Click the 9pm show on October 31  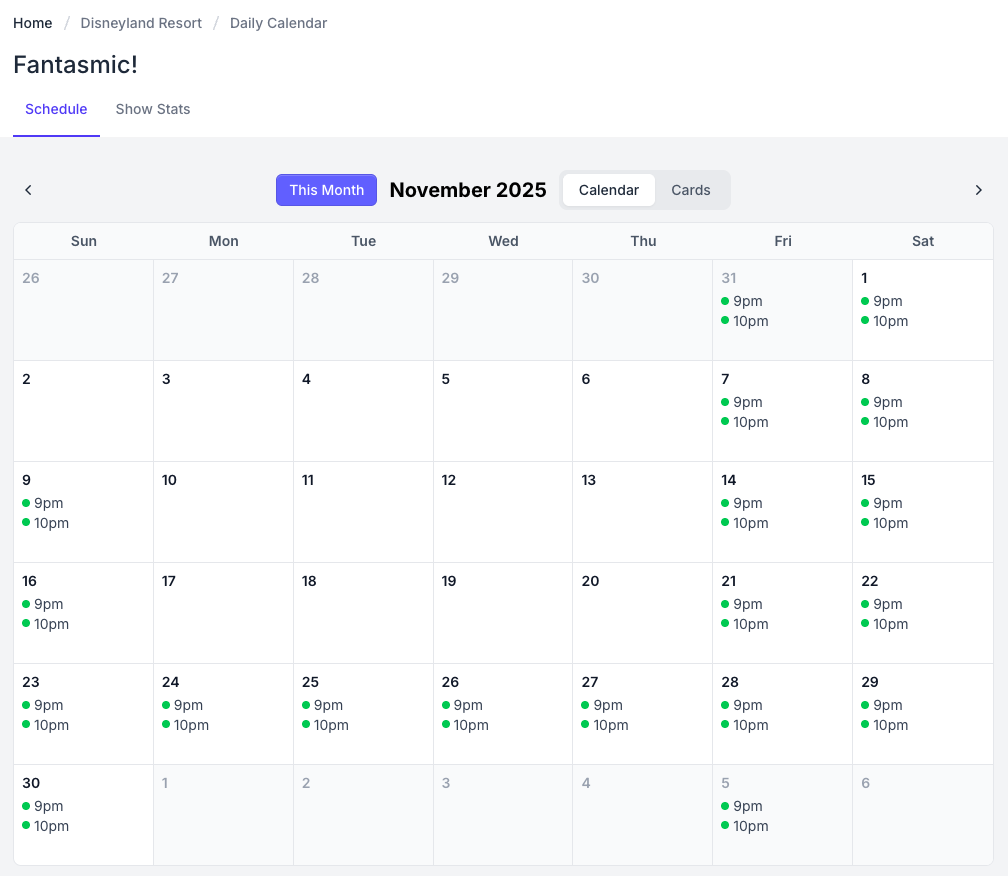coord(747,301)
